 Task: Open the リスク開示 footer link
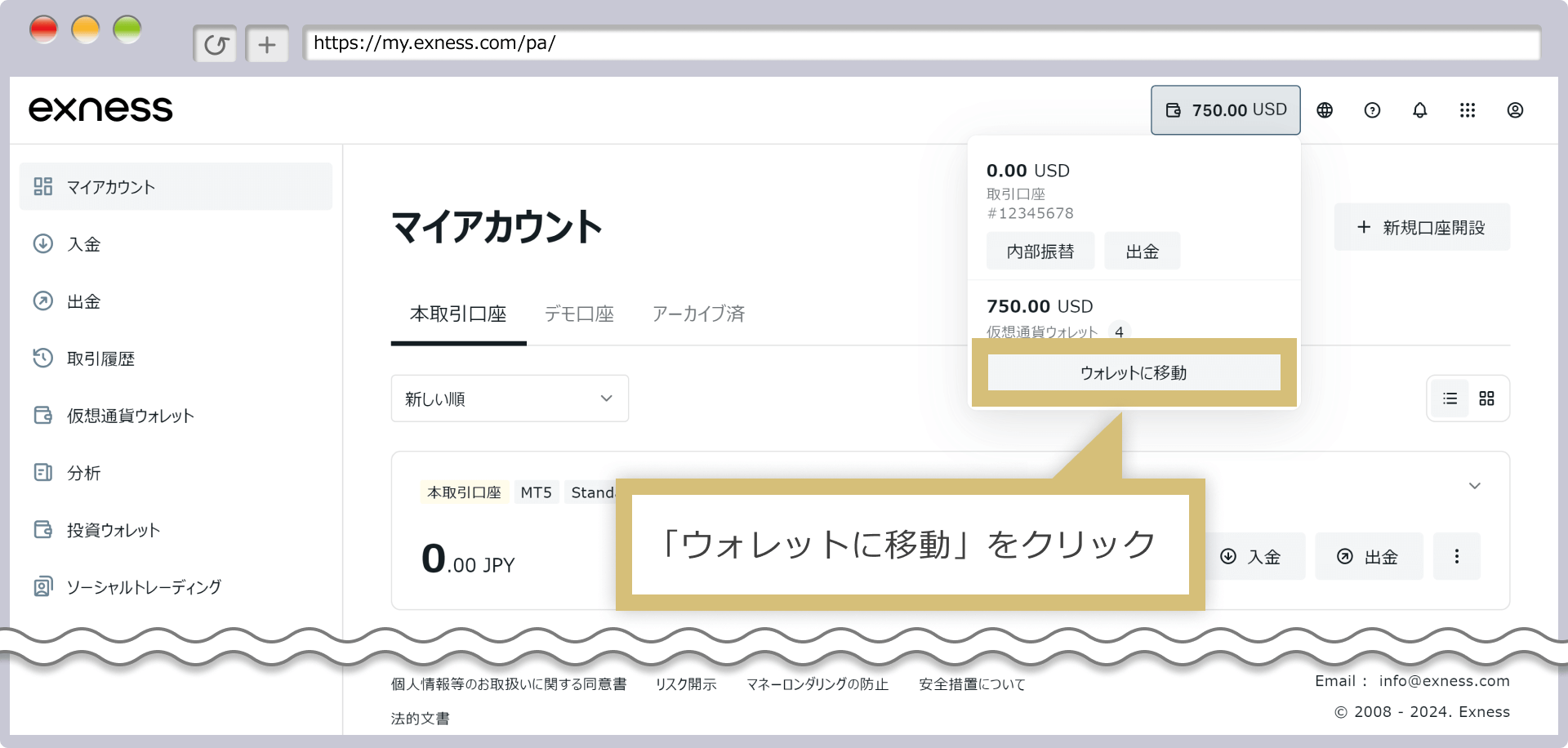tap(686, 684)
